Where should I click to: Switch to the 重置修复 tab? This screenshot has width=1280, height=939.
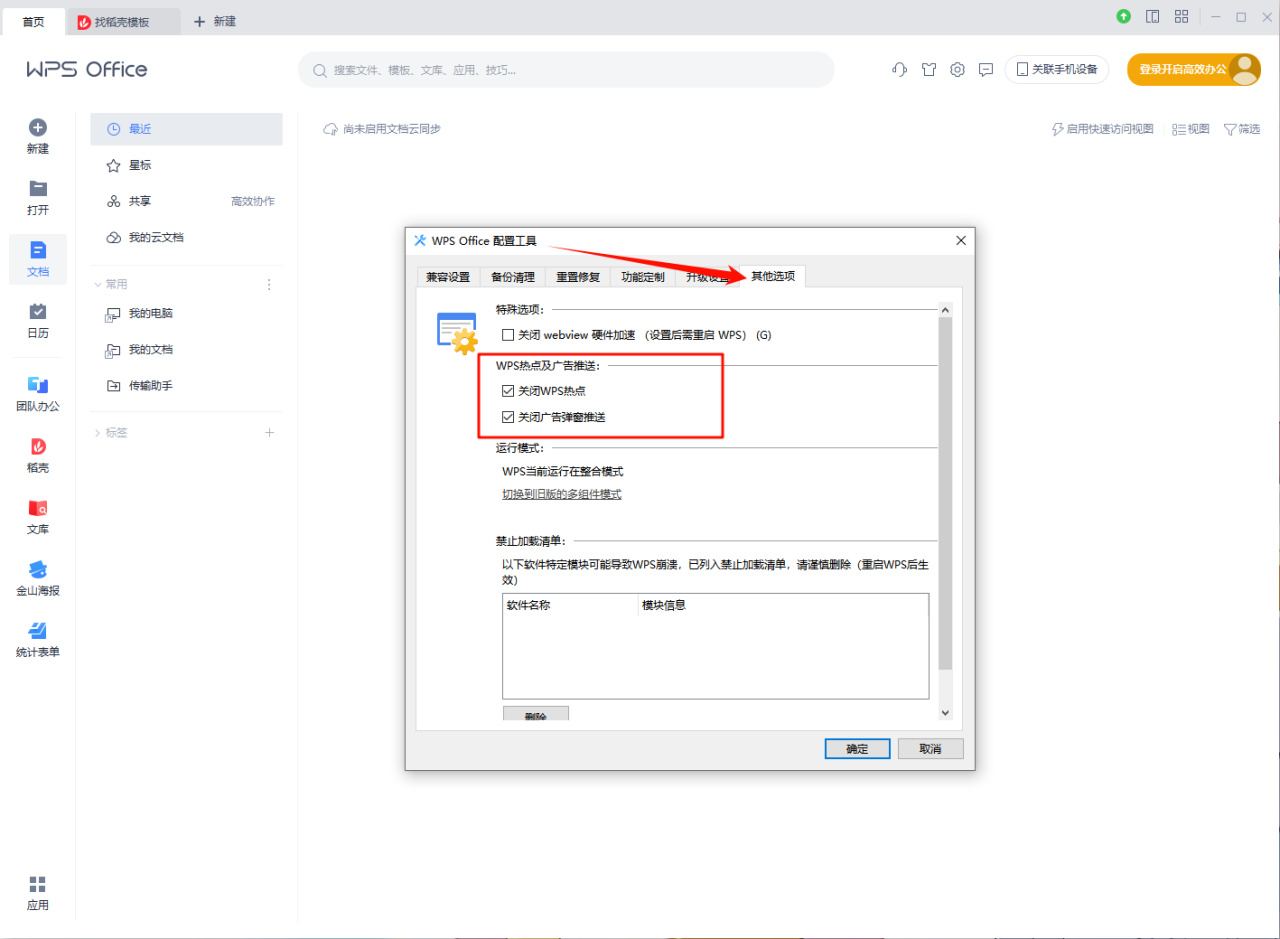[x=578, y=277]
